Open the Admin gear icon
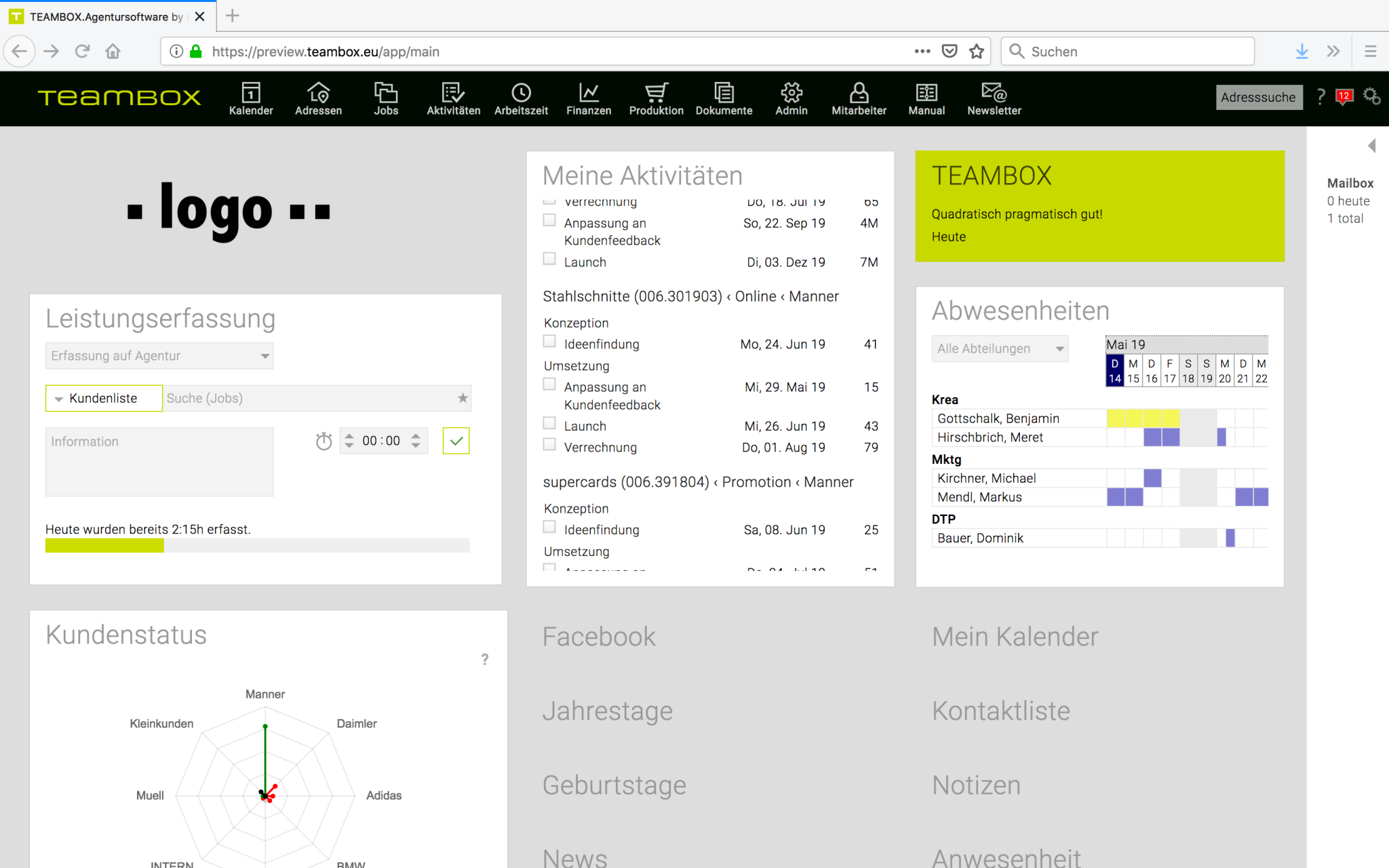Screen dimensions: 1389x868 [790, 98]
